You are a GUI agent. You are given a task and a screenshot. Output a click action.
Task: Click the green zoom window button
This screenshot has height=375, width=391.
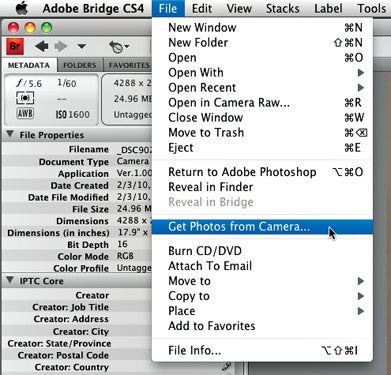tap(46, 27)
